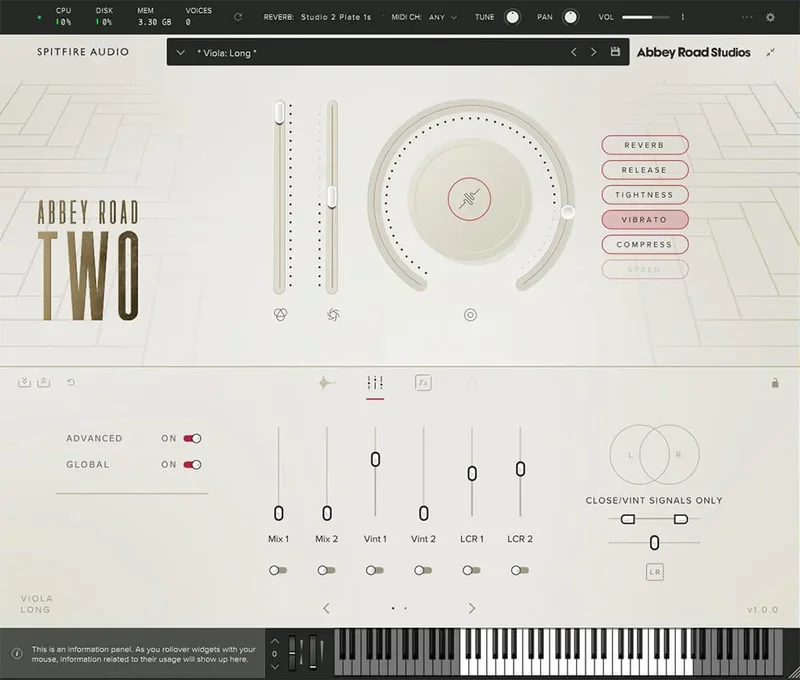Click the PAN knob
This screenshot has height=680, width=800.
570,17
